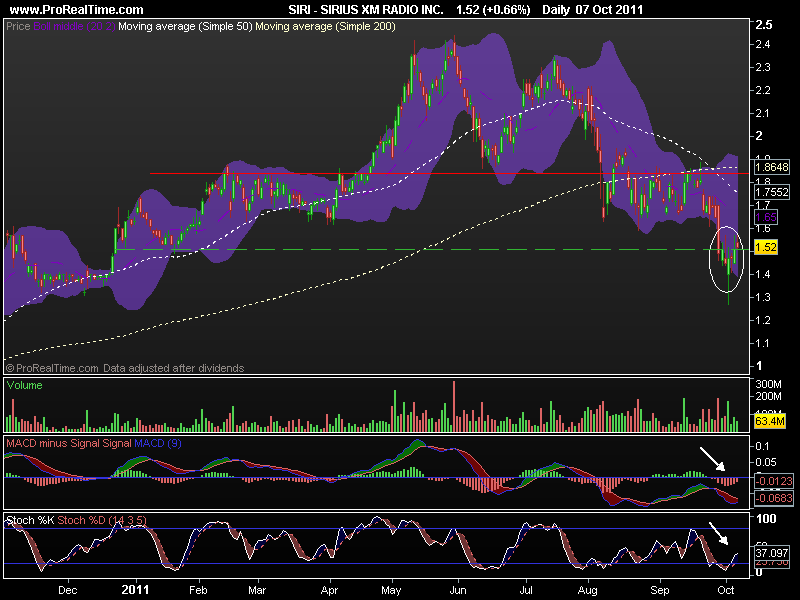Select the SIRI - SIRIUS XM RADIO INC. title
Viewport: 800px width, 600px height.
coord(366,9)
